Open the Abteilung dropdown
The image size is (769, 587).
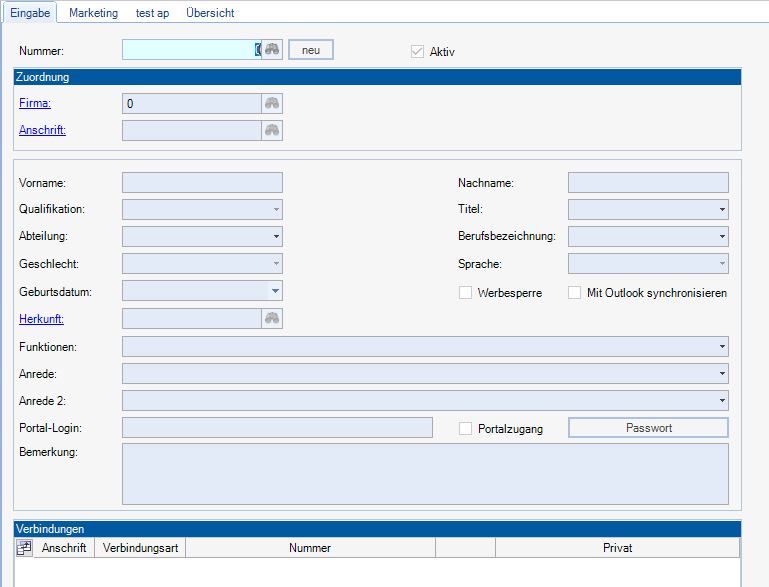(276, 237)
